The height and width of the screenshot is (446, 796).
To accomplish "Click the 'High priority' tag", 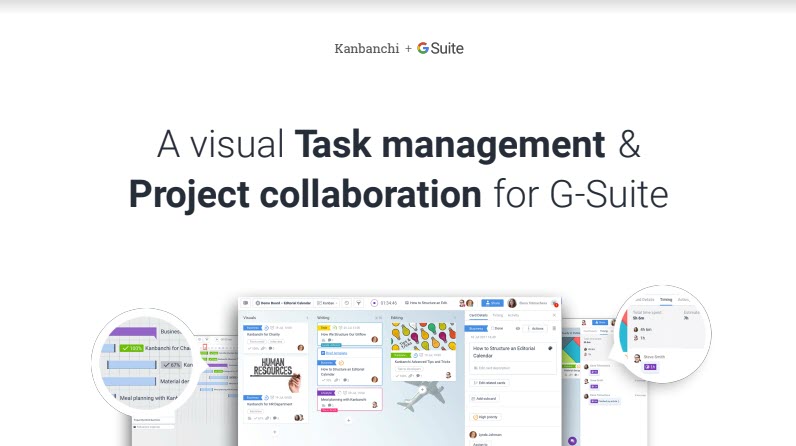I will [x=485, y=417].
